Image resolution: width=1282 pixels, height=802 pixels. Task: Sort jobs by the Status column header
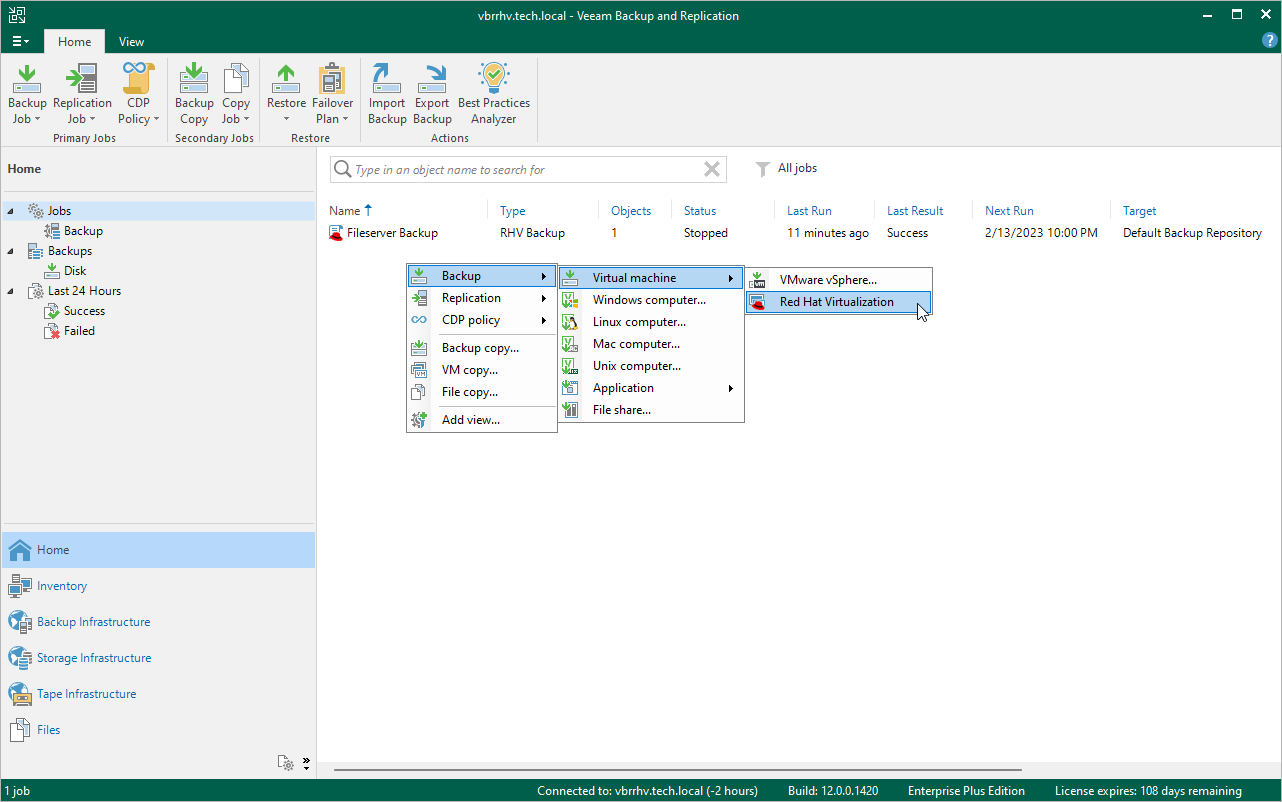tap(700, 211)
